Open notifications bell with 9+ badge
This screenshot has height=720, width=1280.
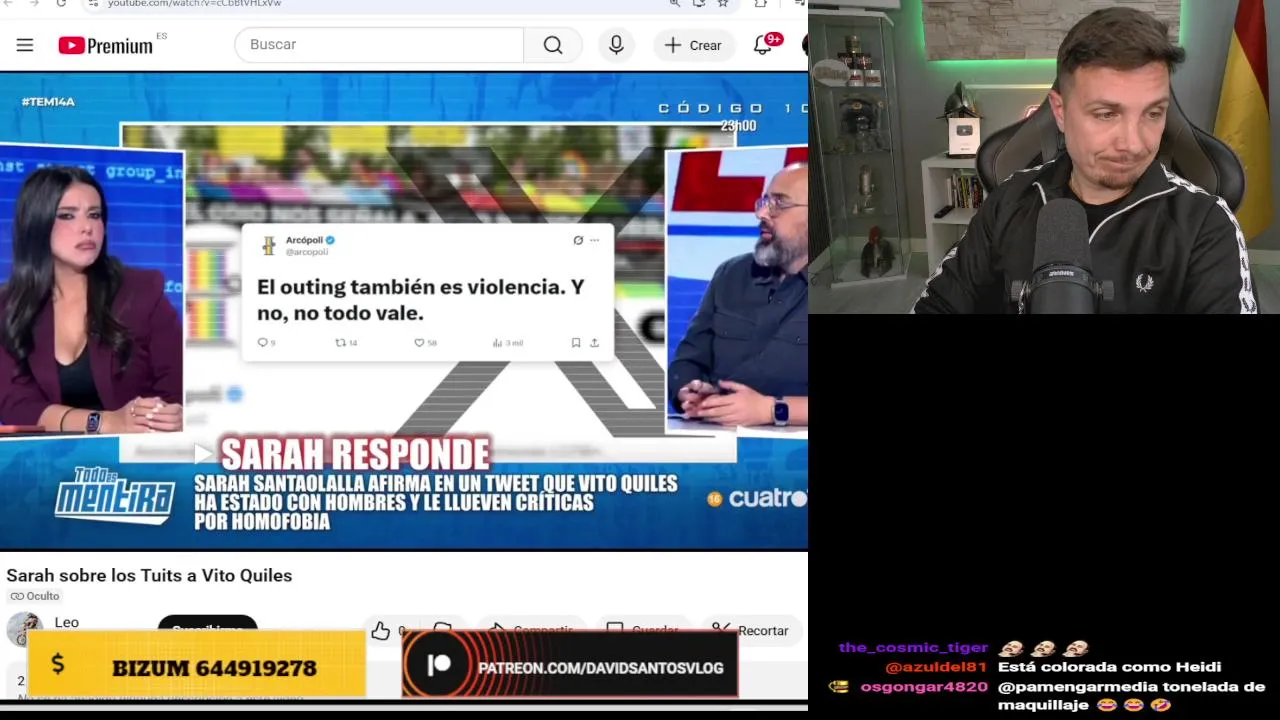click(x=764, y=45)
